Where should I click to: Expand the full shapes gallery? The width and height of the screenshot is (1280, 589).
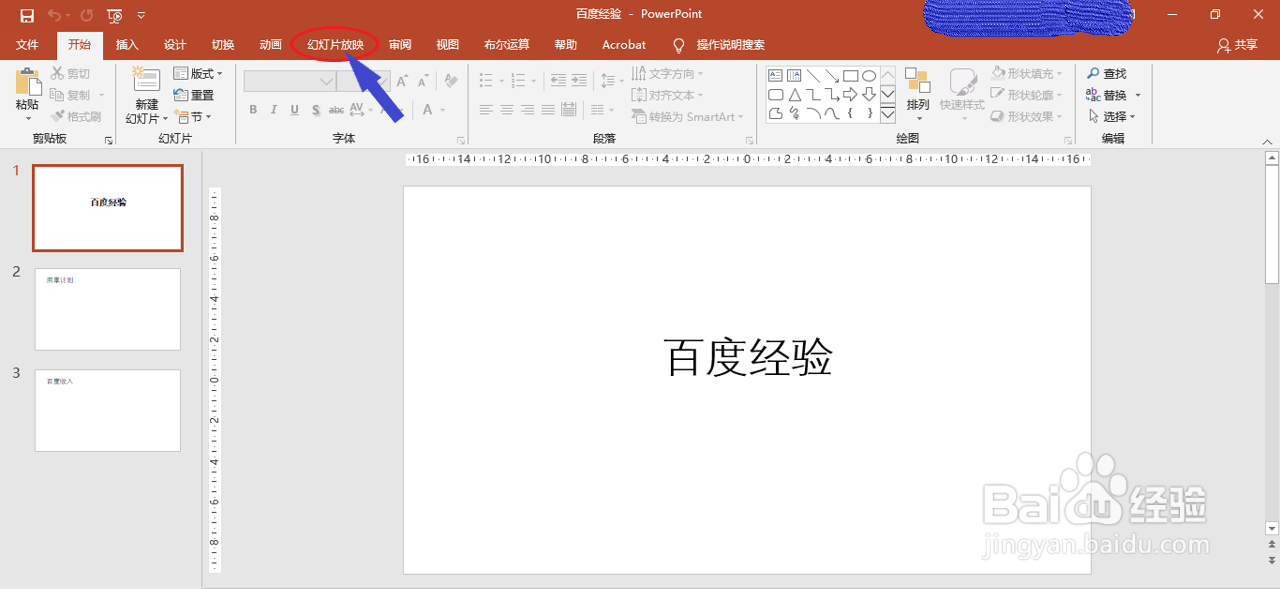888,114
